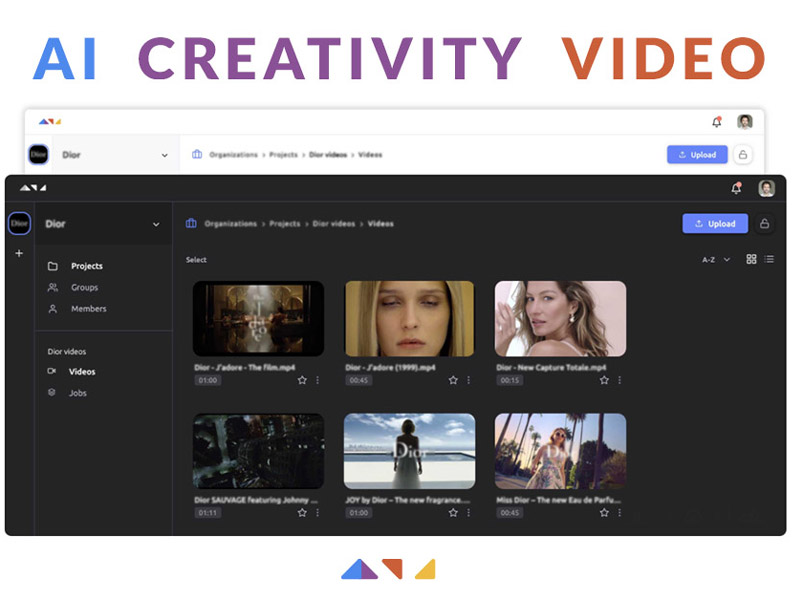
Task: Open more options for Miss Dior video
Action: [619, 512]
